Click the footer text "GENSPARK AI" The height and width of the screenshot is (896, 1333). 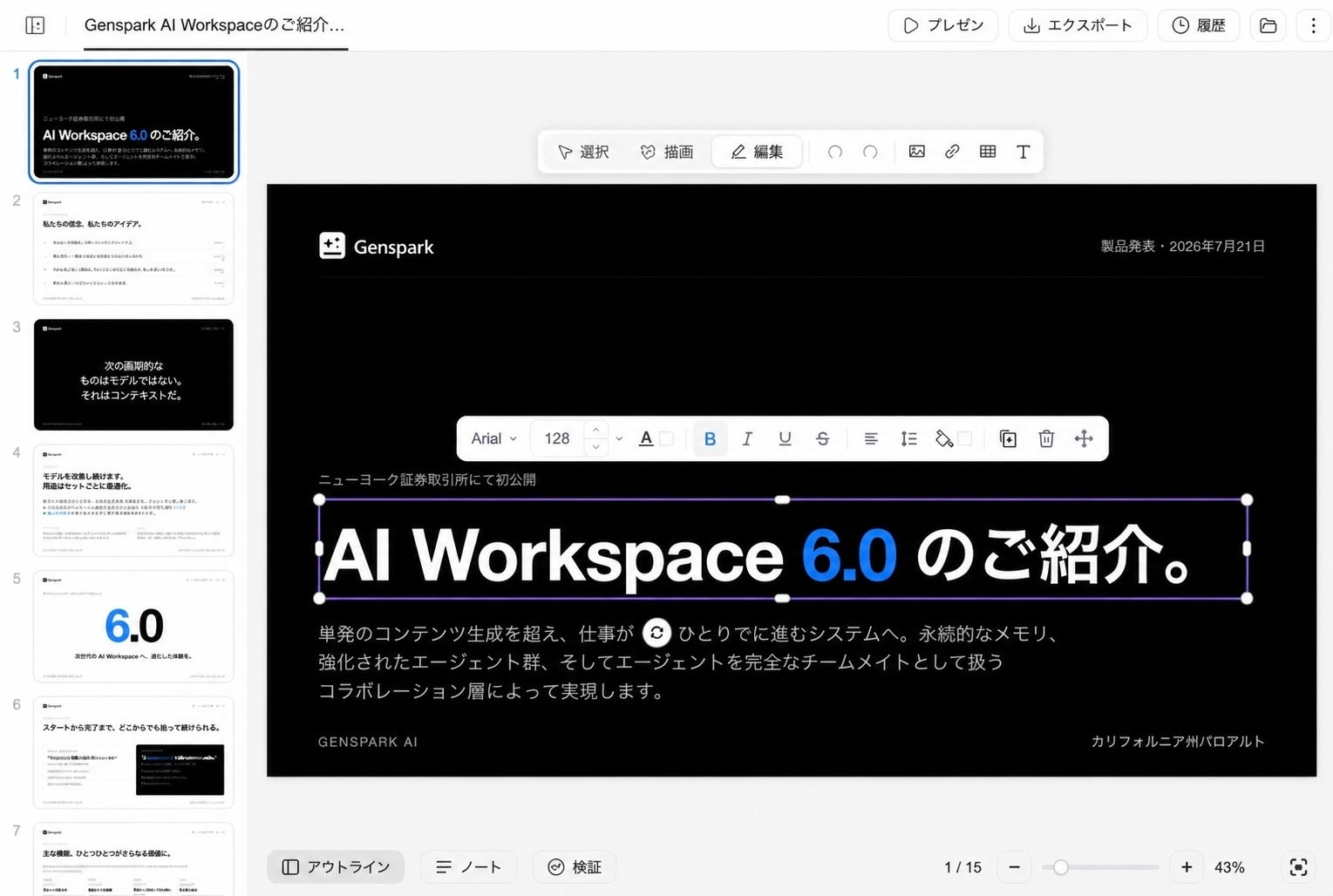[368, 742]
